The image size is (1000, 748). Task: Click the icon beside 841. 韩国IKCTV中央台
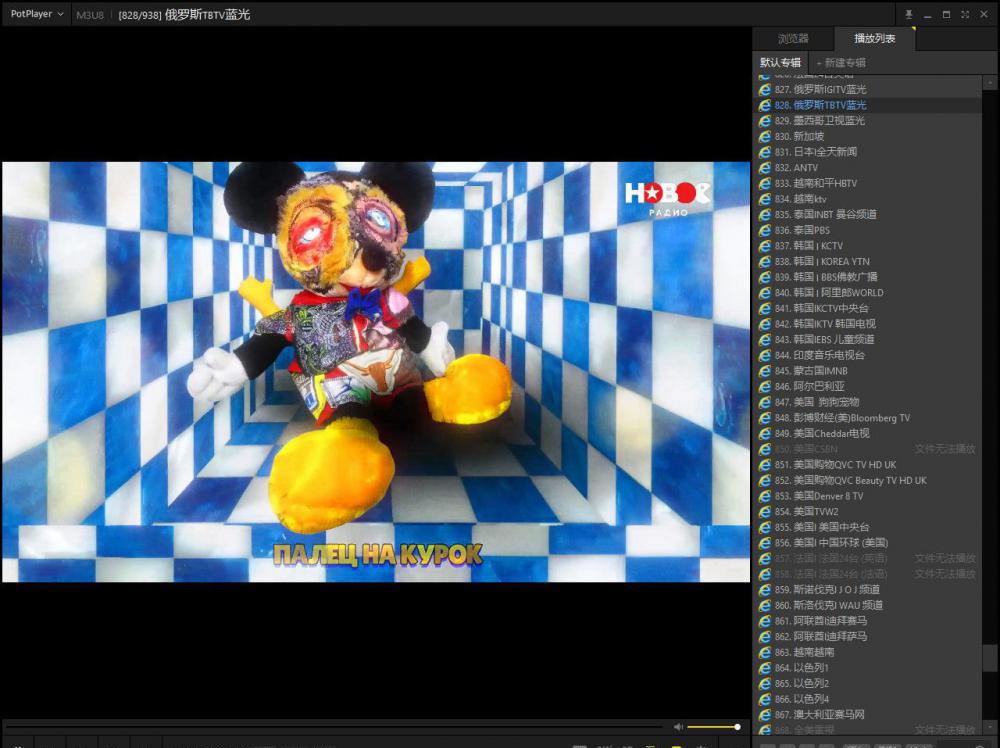pyautogui.click(x=765, y=308)
